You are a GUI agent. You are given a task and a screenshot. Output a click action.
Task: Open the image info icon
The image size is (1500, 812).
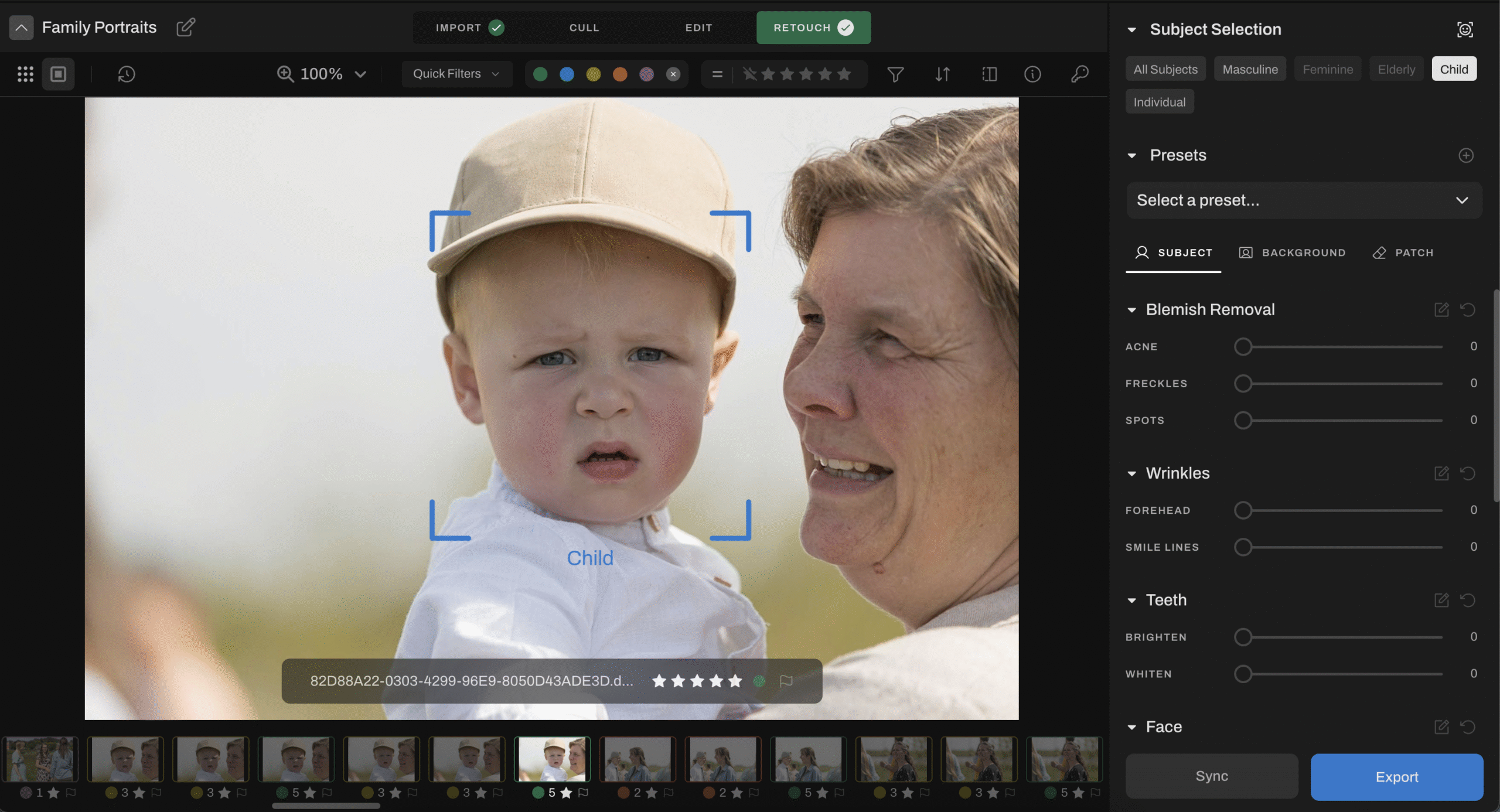point(1032,74)
